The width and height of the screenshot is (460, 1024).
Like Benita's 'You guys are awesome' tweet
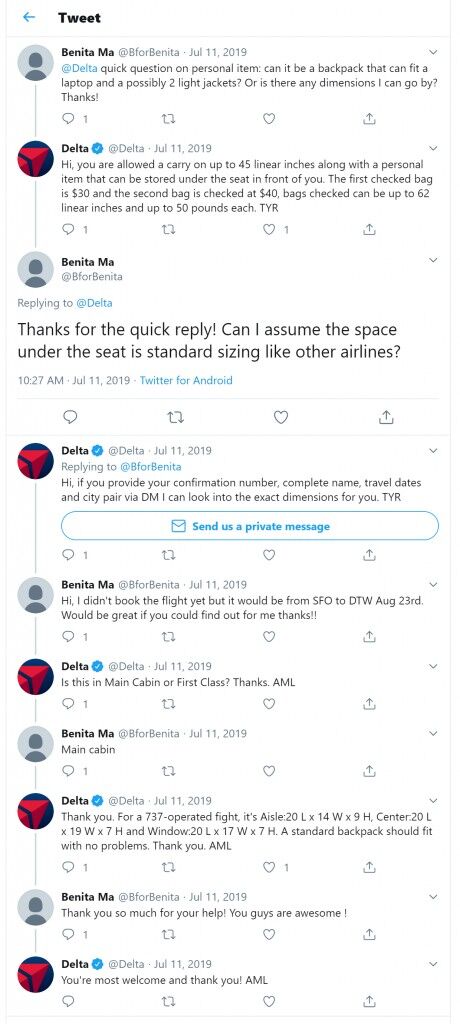(x=269, y=935)
